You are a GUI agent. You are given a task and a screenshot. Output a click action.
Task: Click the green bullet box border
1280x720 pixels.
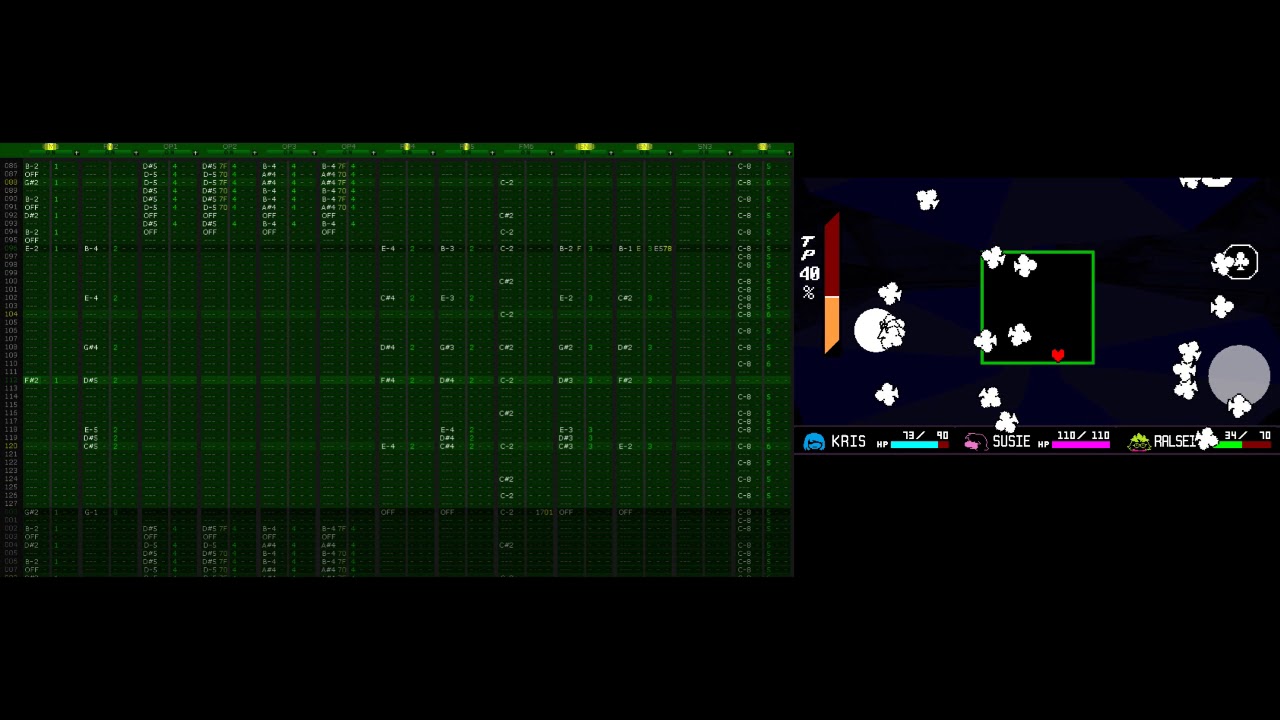coord(1037,307)
